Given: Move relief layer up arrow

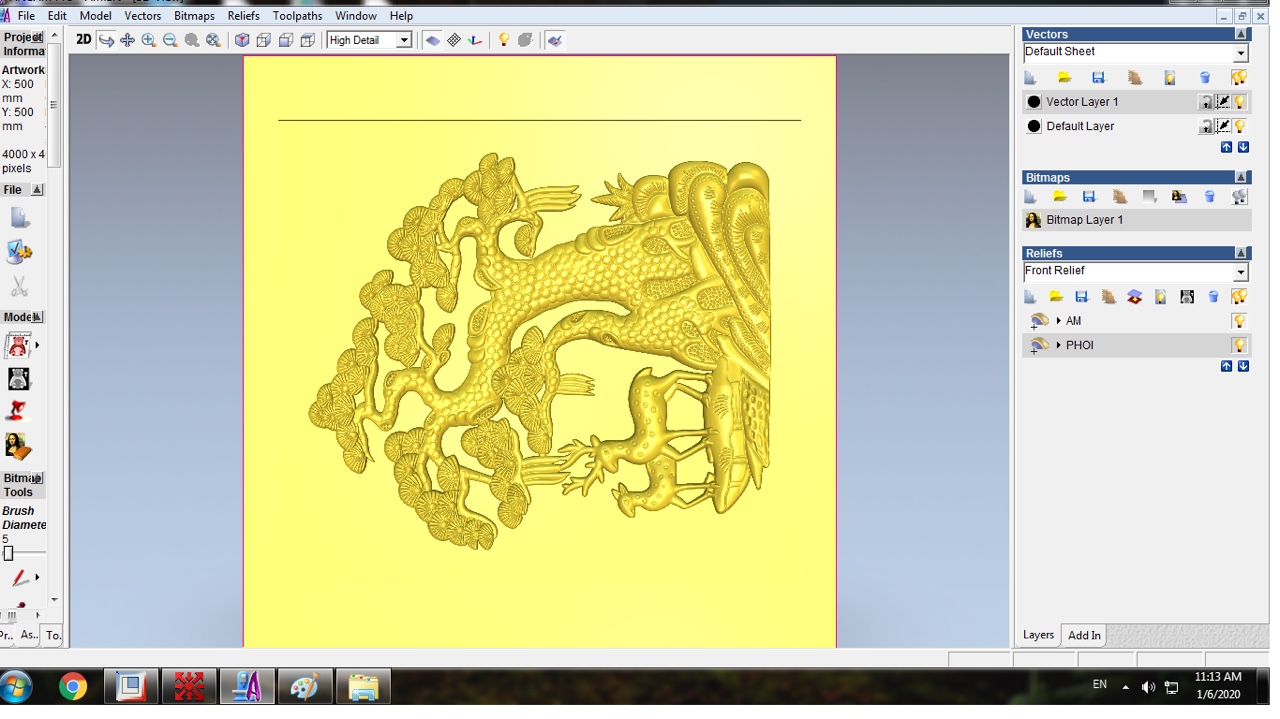Looking at the screenshot, I should click(1227, 367).
